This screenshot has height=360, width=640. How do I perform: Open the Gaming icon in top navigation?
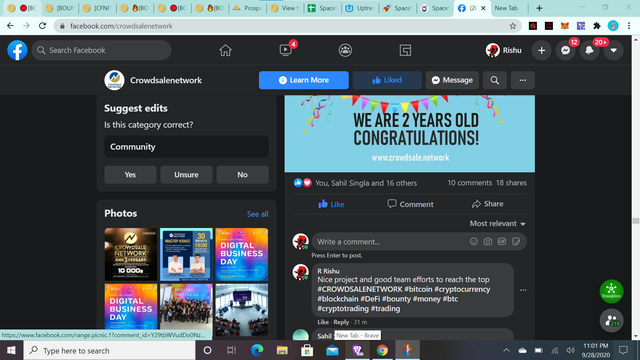coord(405,50)
